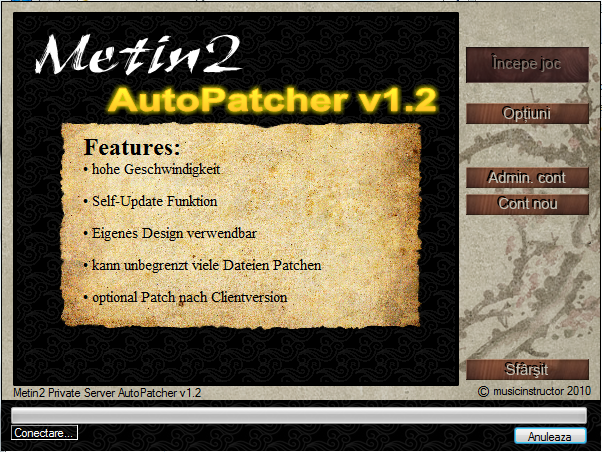Click the Features: heading
Screen dimensions: 602x452
pyautogui.click(x=132, y=147)
